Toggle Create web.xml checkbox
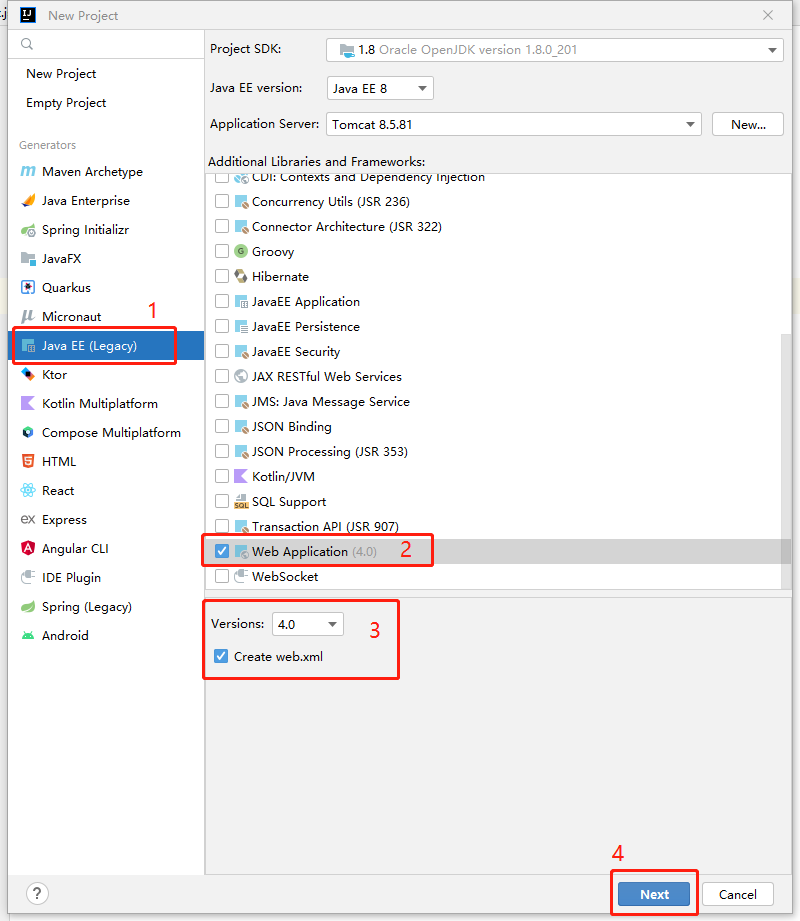 pos(221,656)
